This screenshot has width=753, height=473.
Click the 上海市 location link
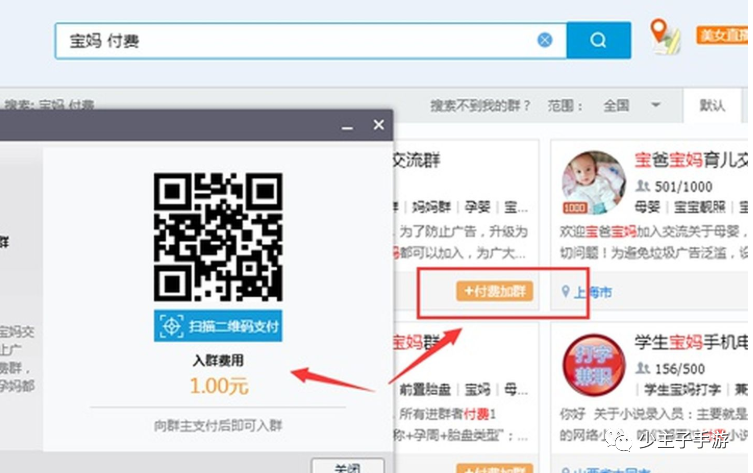coord(594,291)
